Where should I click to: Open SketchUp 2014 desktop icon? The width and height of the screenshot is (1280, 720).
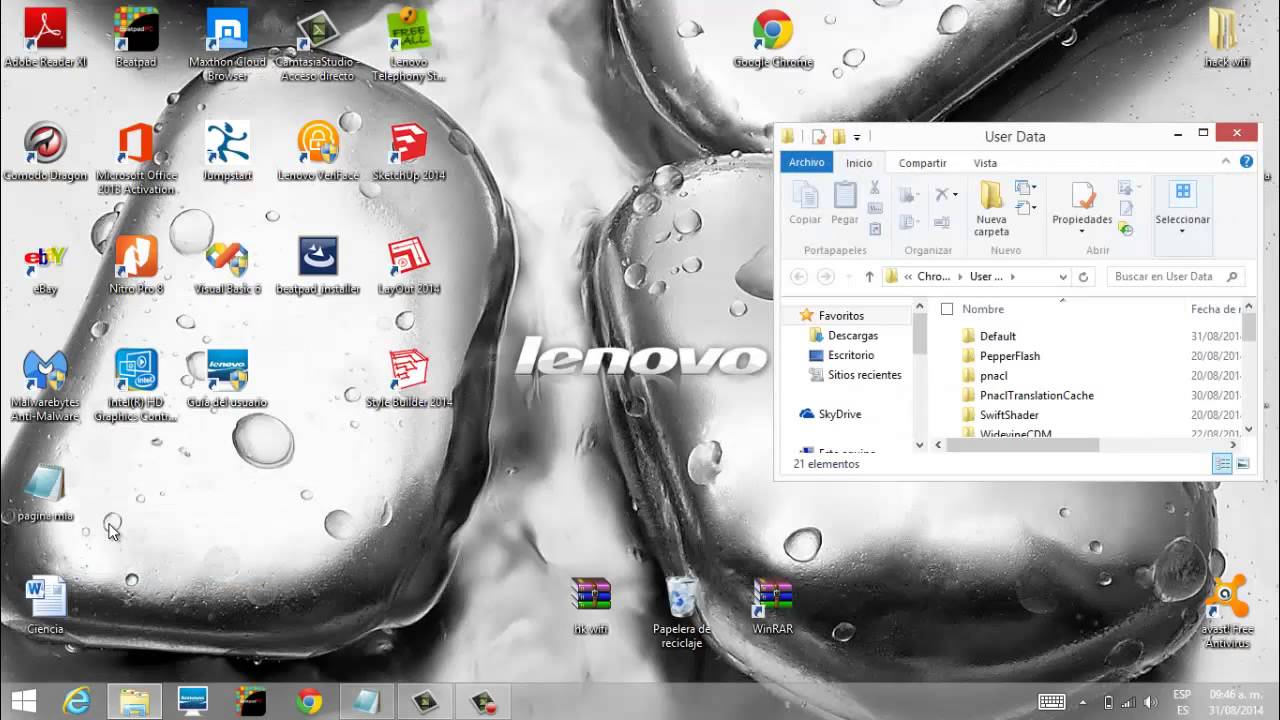pyautogui.click(x=408, y=151)
